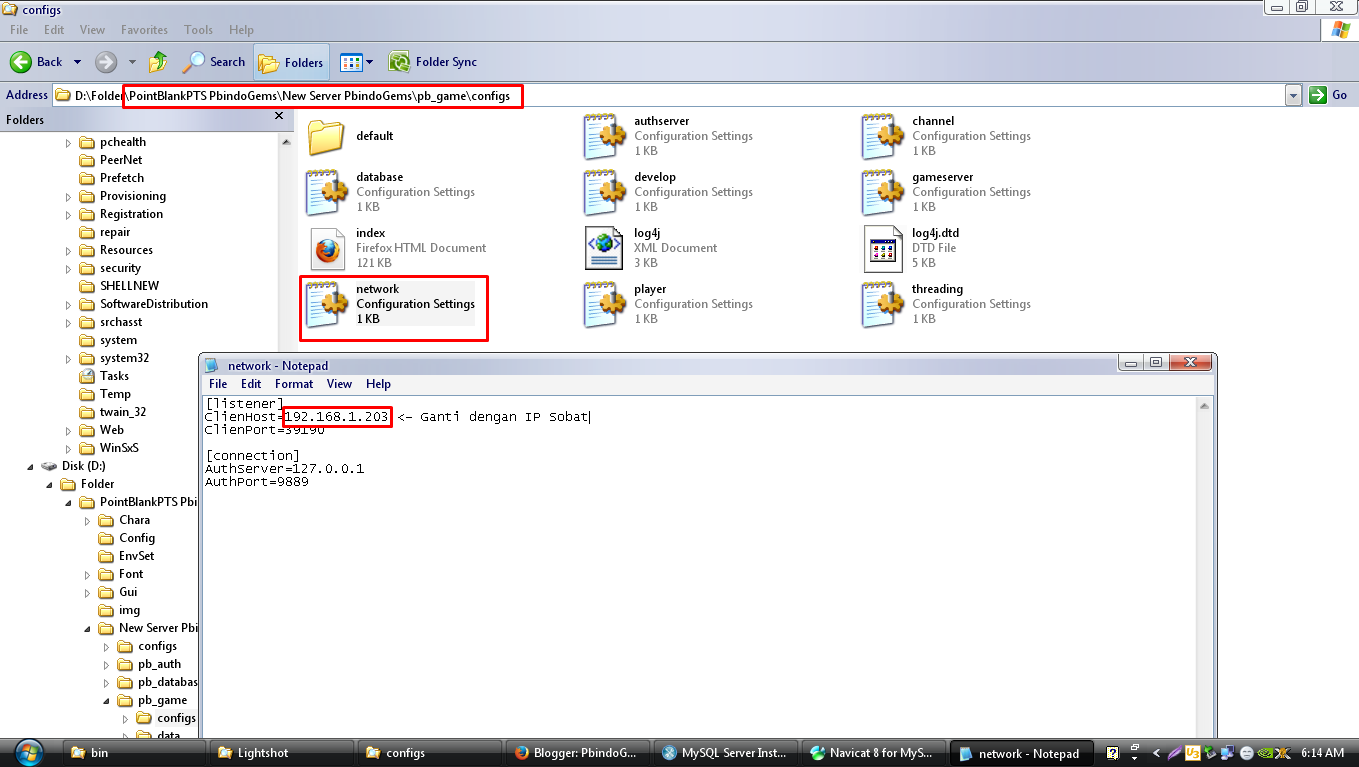Open the Search tool
1359x767 pixels.
pos(215,62)
